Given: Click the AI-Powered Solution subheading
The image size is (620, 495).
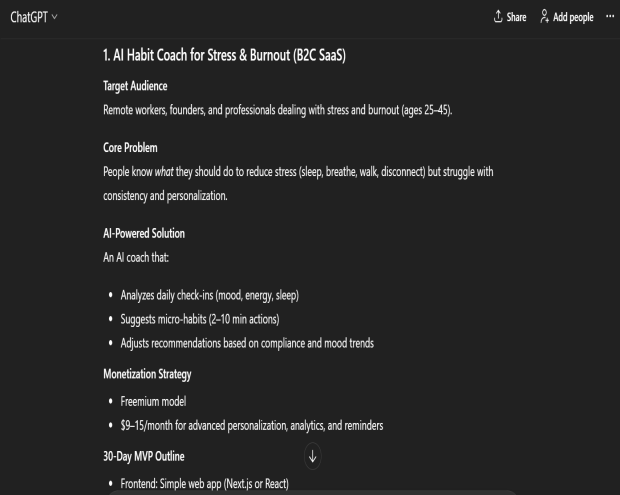Looking at the screenshot, I should click(x=144, y=233).
